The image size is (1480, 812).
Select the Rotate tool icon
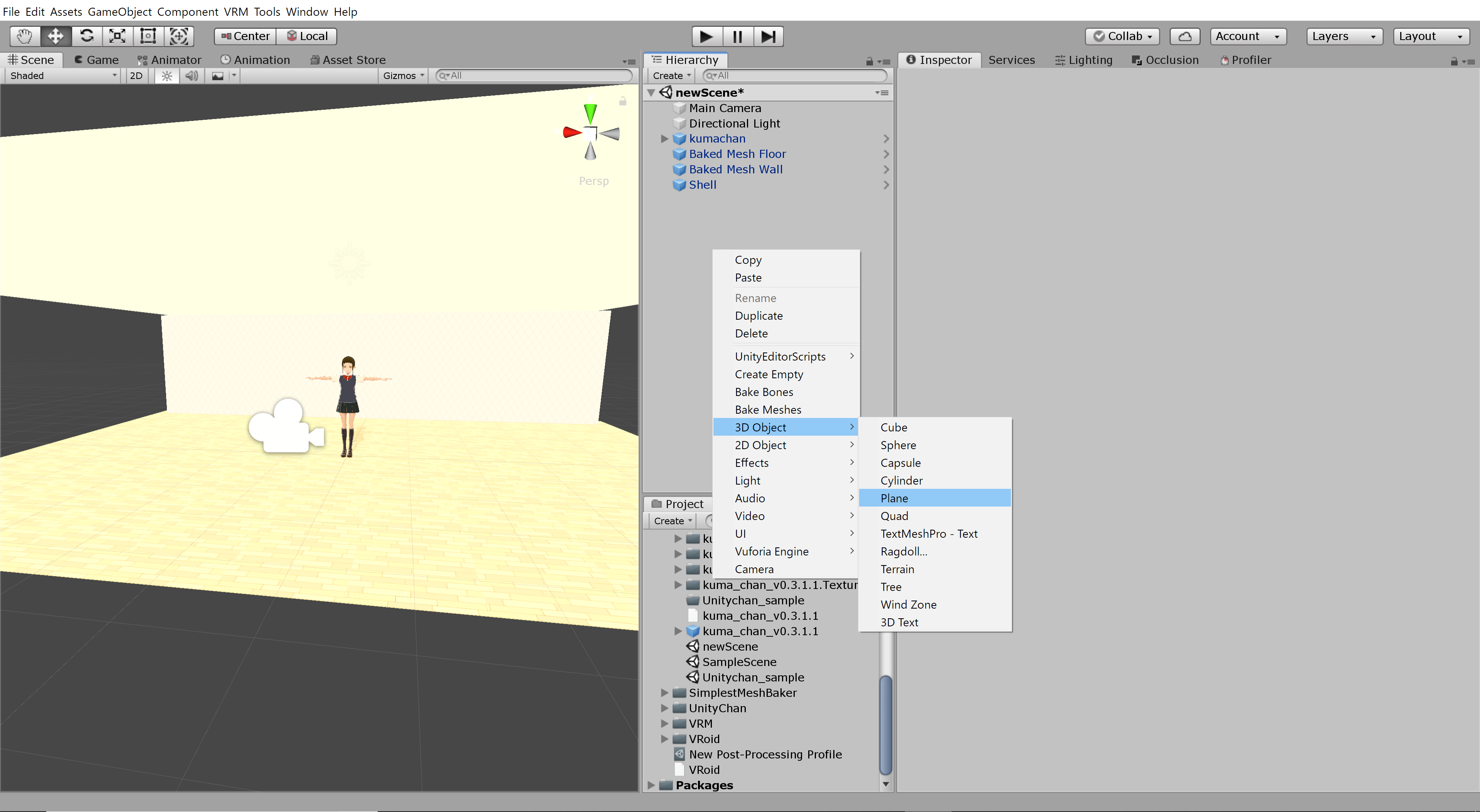[87, 36]
